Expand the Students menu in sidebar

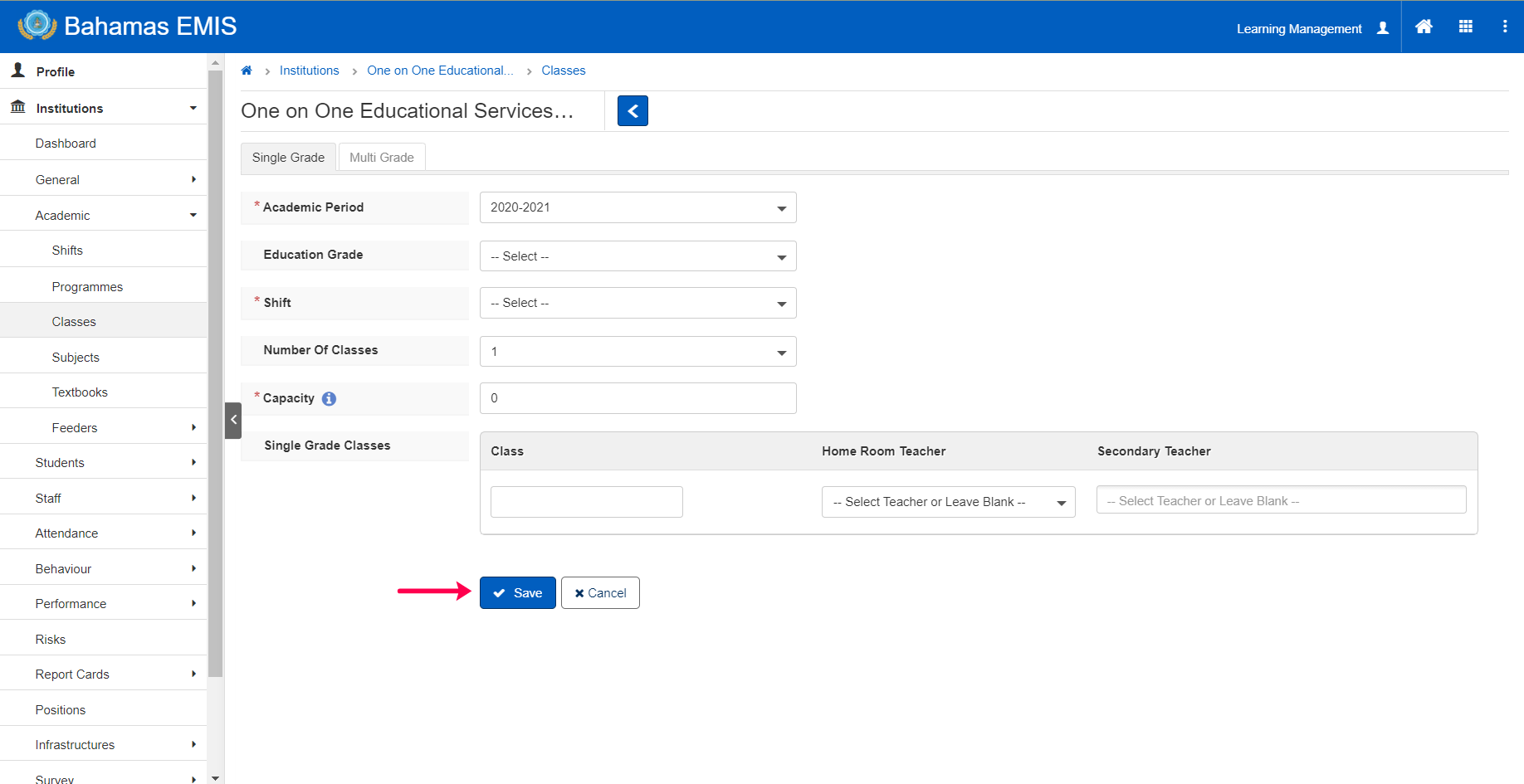(104, 463)
